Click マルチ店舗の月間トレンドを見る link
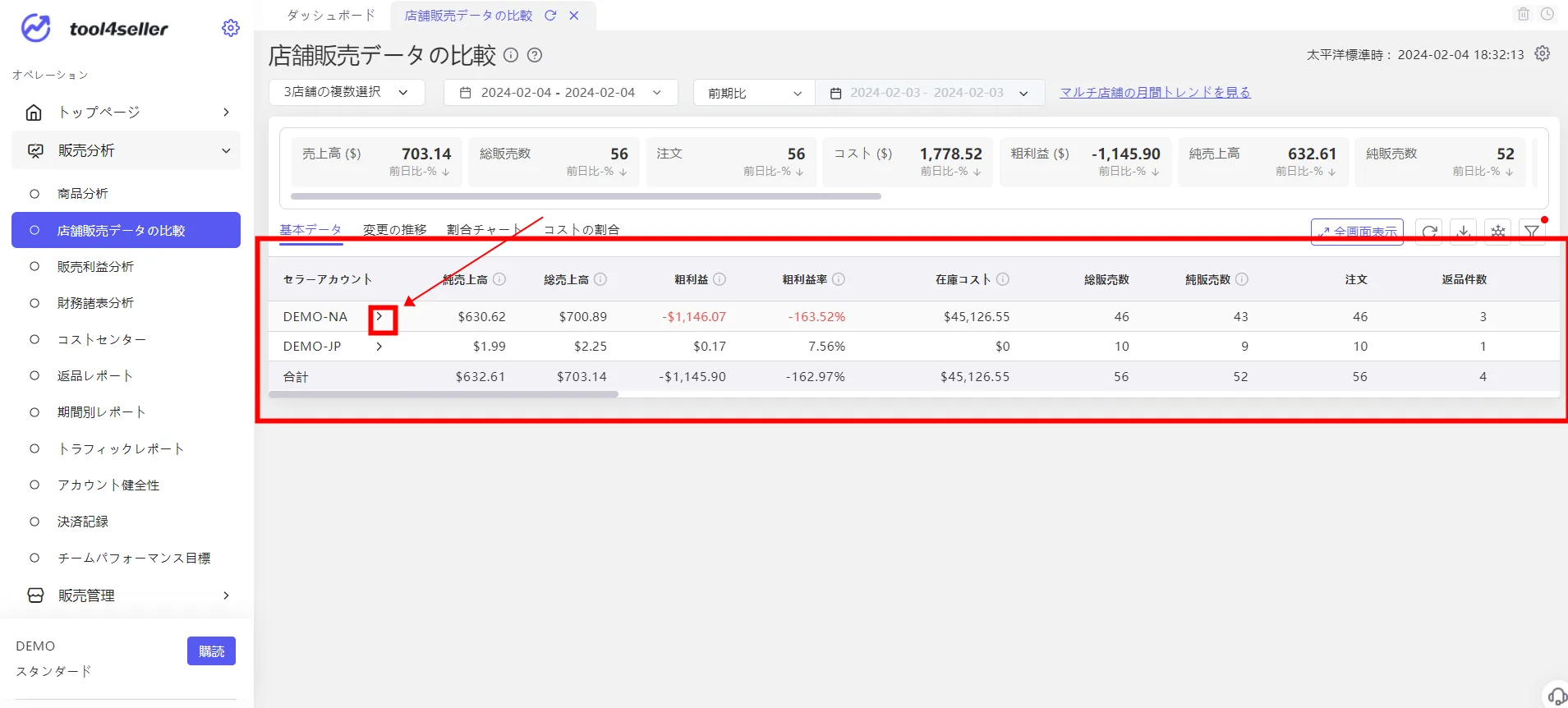Viewport: 1568px width, 708px height. [x=1155, y=93]
